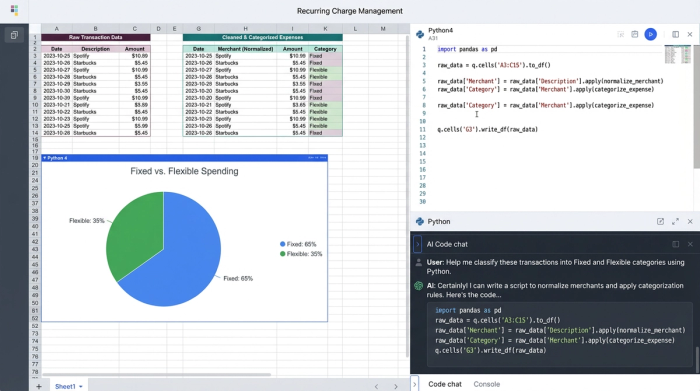The width and height of the screenshot is (700, 391).
Task: Click the horizontal scrollbar of the sheet
Action: click(156, 374)
